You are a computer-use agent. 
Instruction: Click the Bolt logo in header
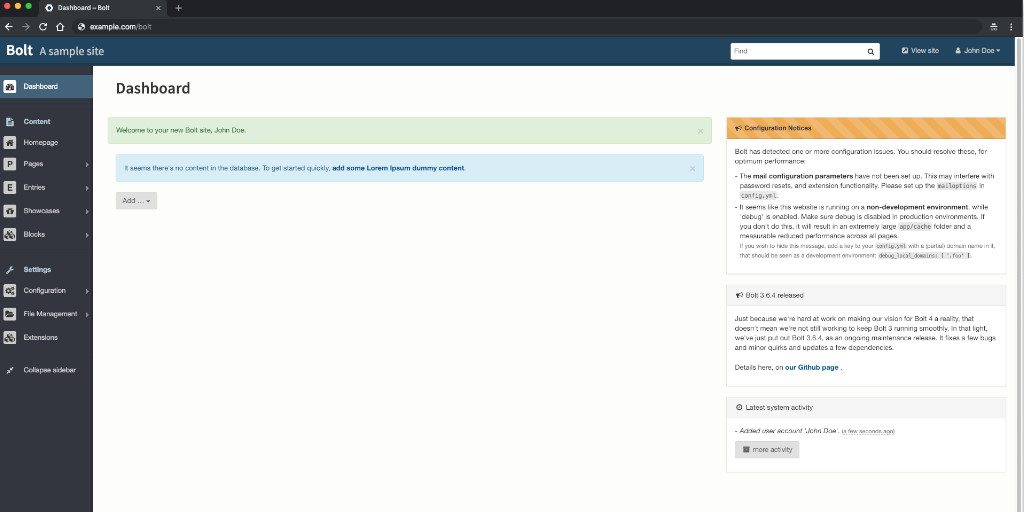(20, 50)
